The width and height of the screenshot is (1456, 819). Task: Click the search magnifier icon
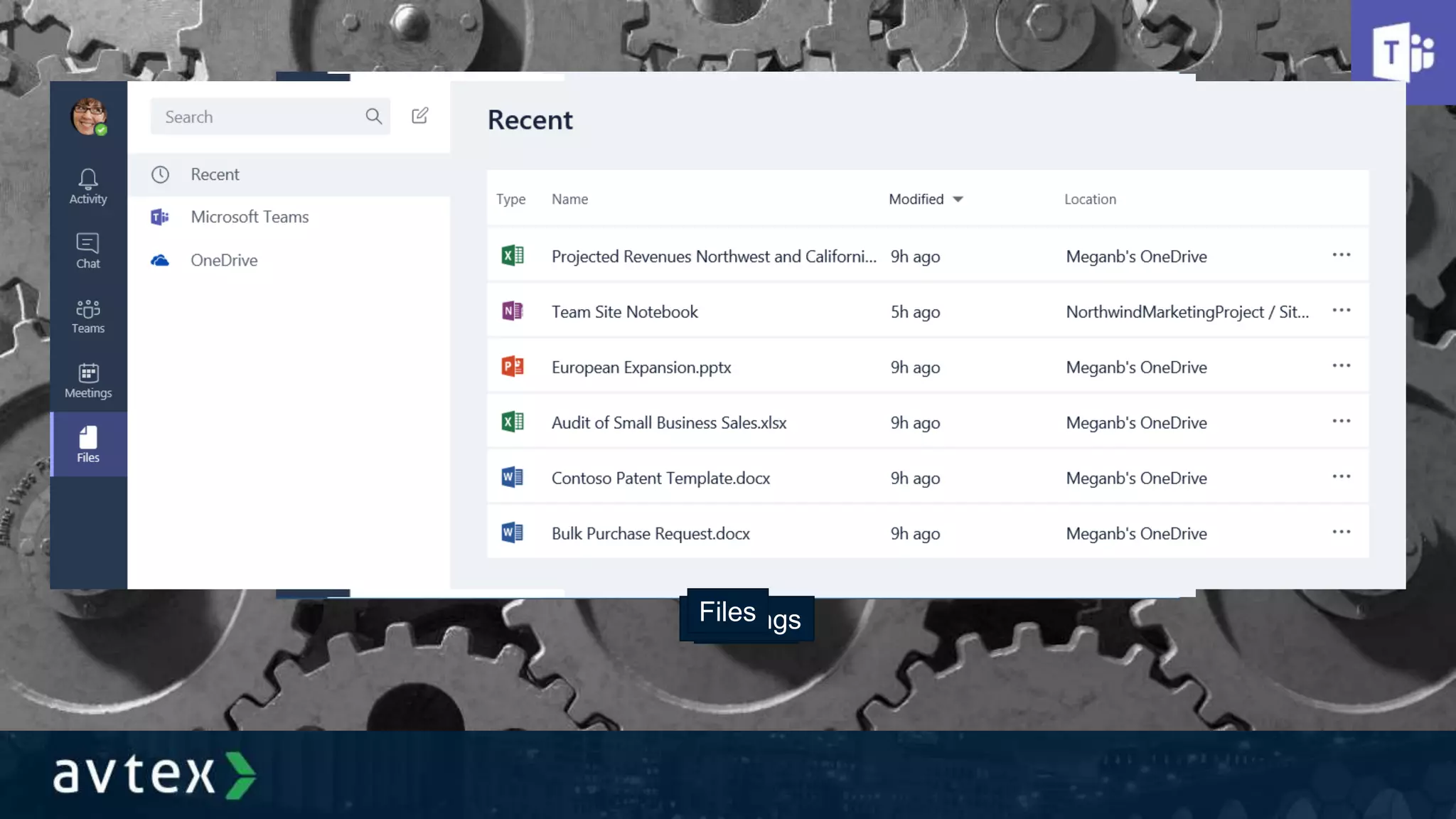(x=373, y=116)
